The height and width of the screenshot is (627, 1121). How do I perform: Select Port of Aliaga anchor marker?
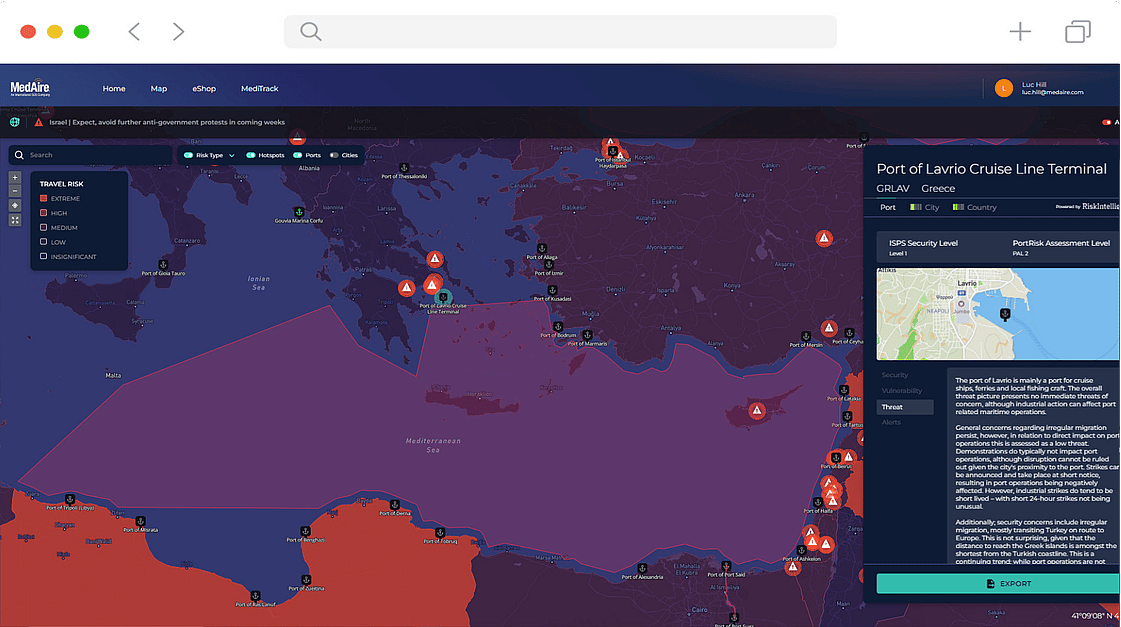tap(541, 249)
